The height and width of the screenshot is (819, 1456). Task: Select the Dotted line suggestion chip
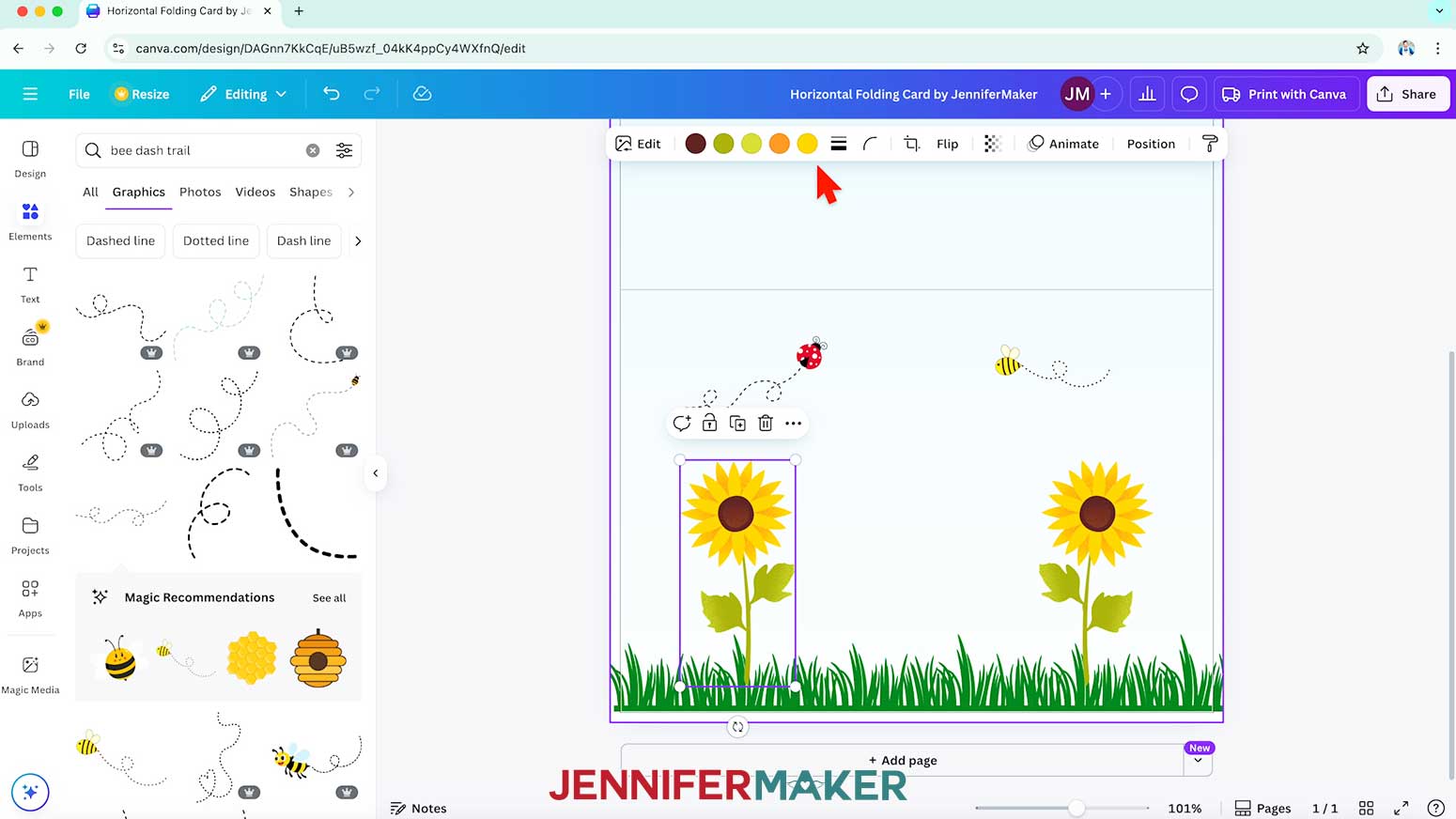216,241
